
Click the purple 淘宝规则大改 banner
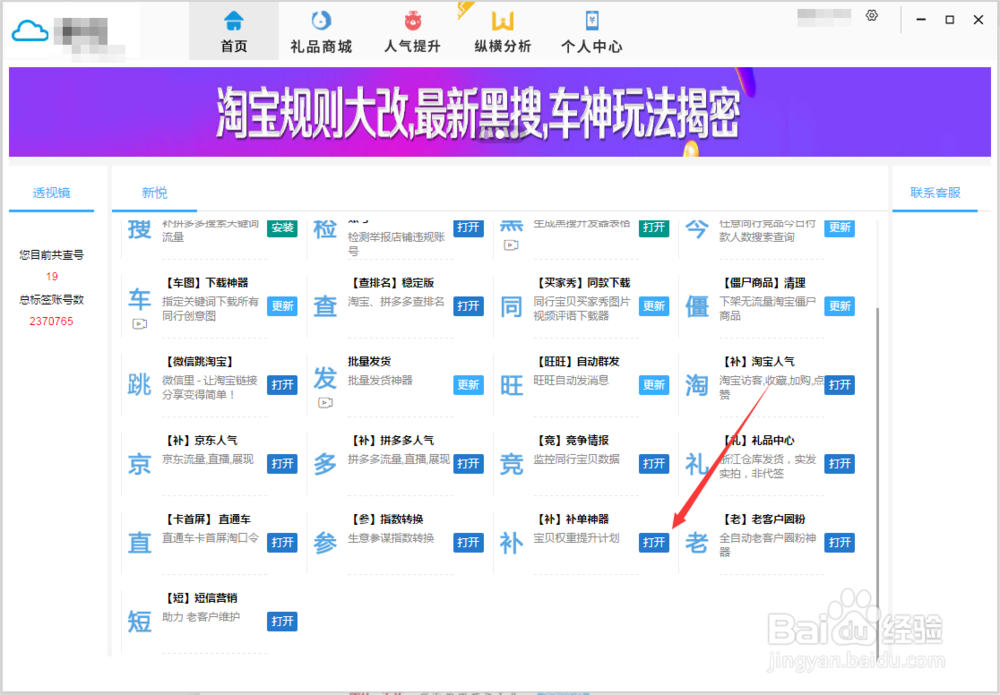click(499, 112)
